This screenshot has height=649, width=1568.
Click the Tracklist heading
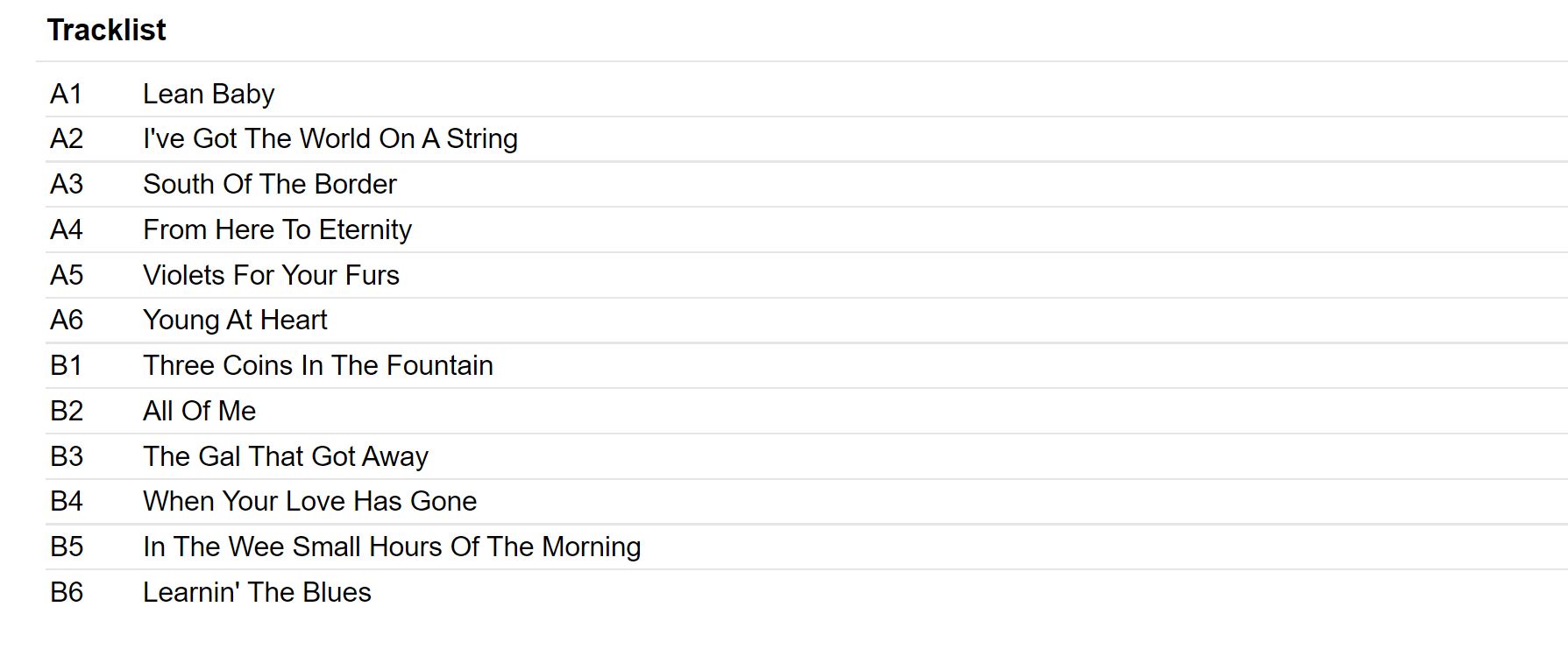tap(106, 31)
